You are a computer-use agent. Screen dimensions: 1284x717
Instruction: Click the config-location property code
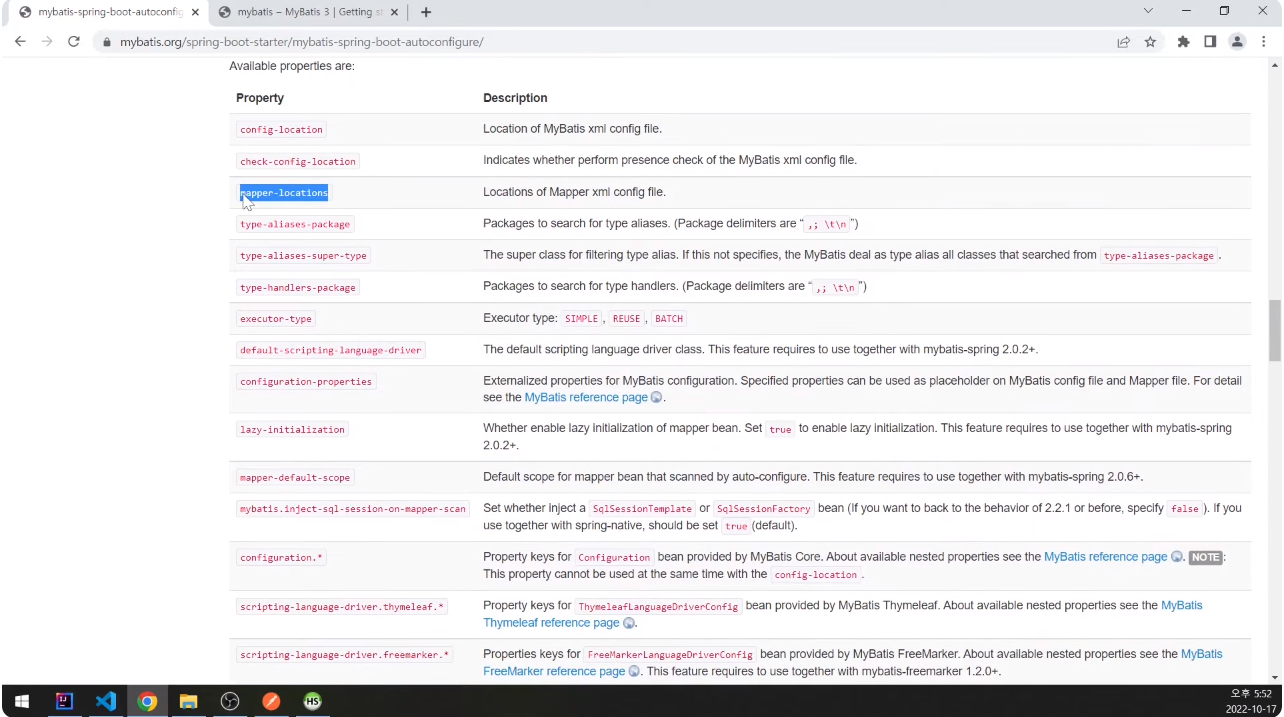click(x=281, y=129)
